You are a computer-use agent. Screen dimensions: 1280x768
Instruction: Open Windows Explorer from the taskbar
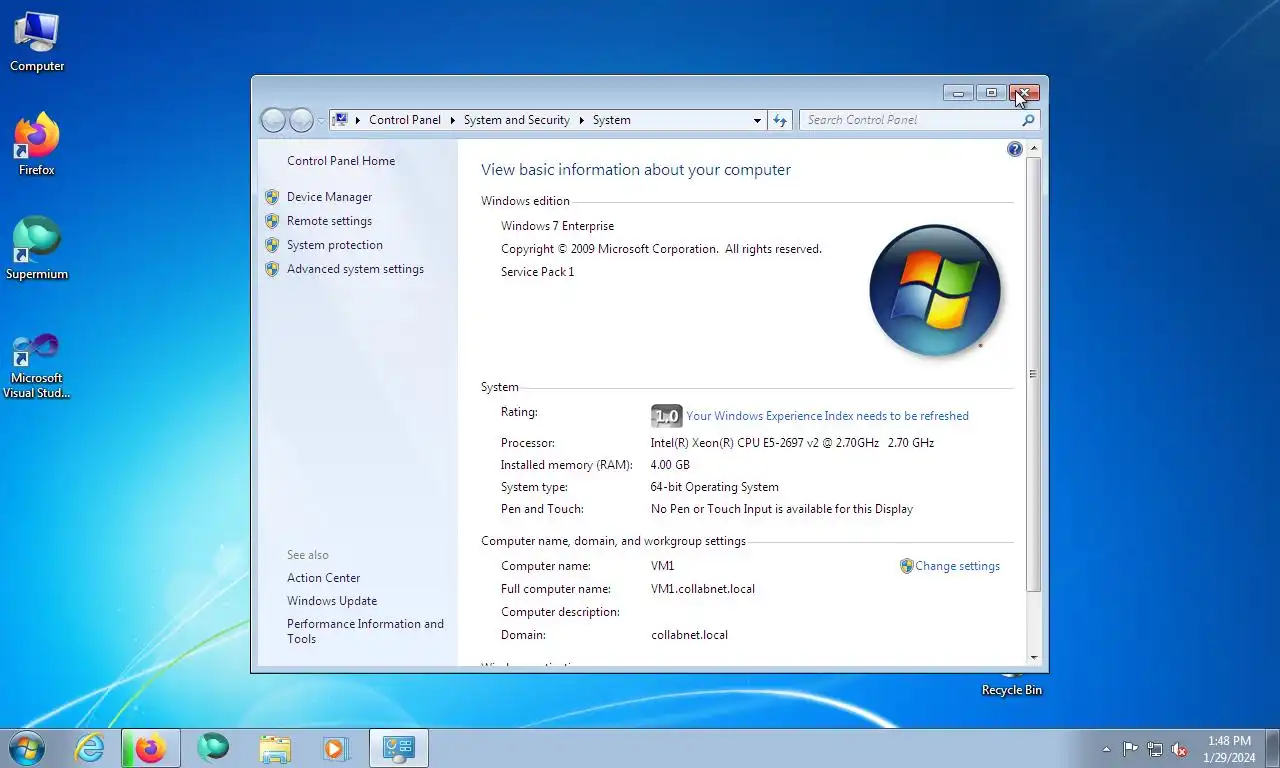point(275,748)
